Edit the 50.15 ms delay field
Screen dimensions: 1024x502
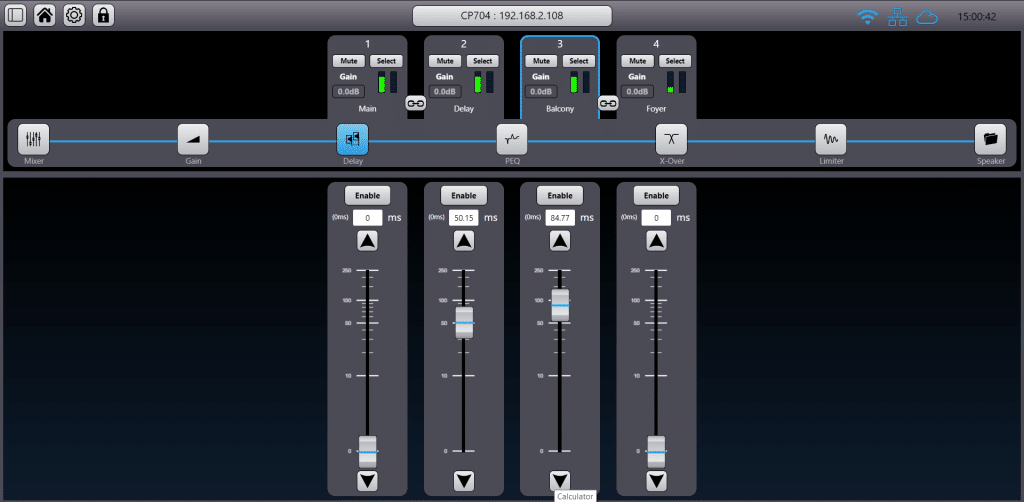[x=464, y=217]
